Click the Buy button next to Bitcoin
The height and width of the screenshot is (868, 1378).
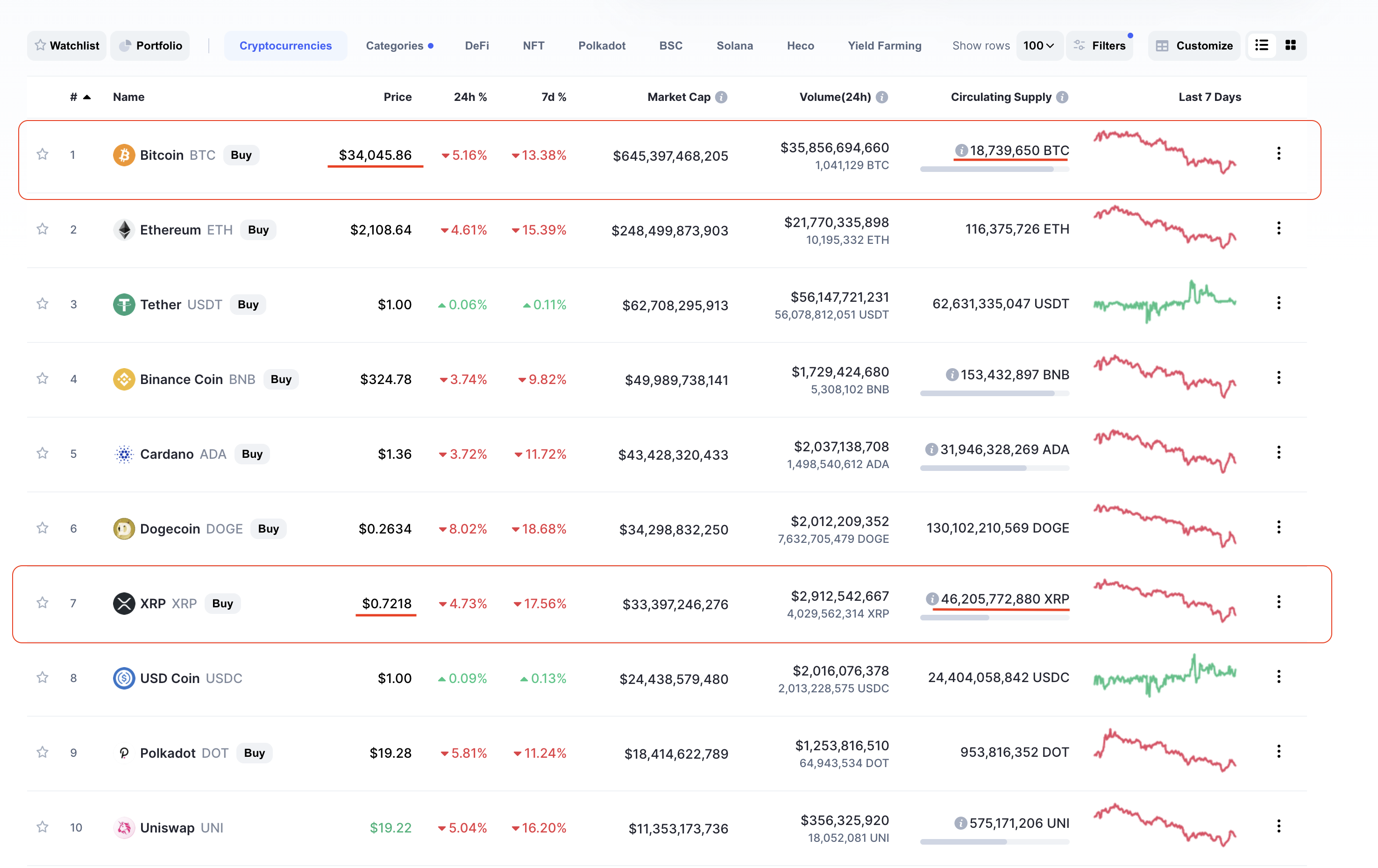[x=241, y=155]
